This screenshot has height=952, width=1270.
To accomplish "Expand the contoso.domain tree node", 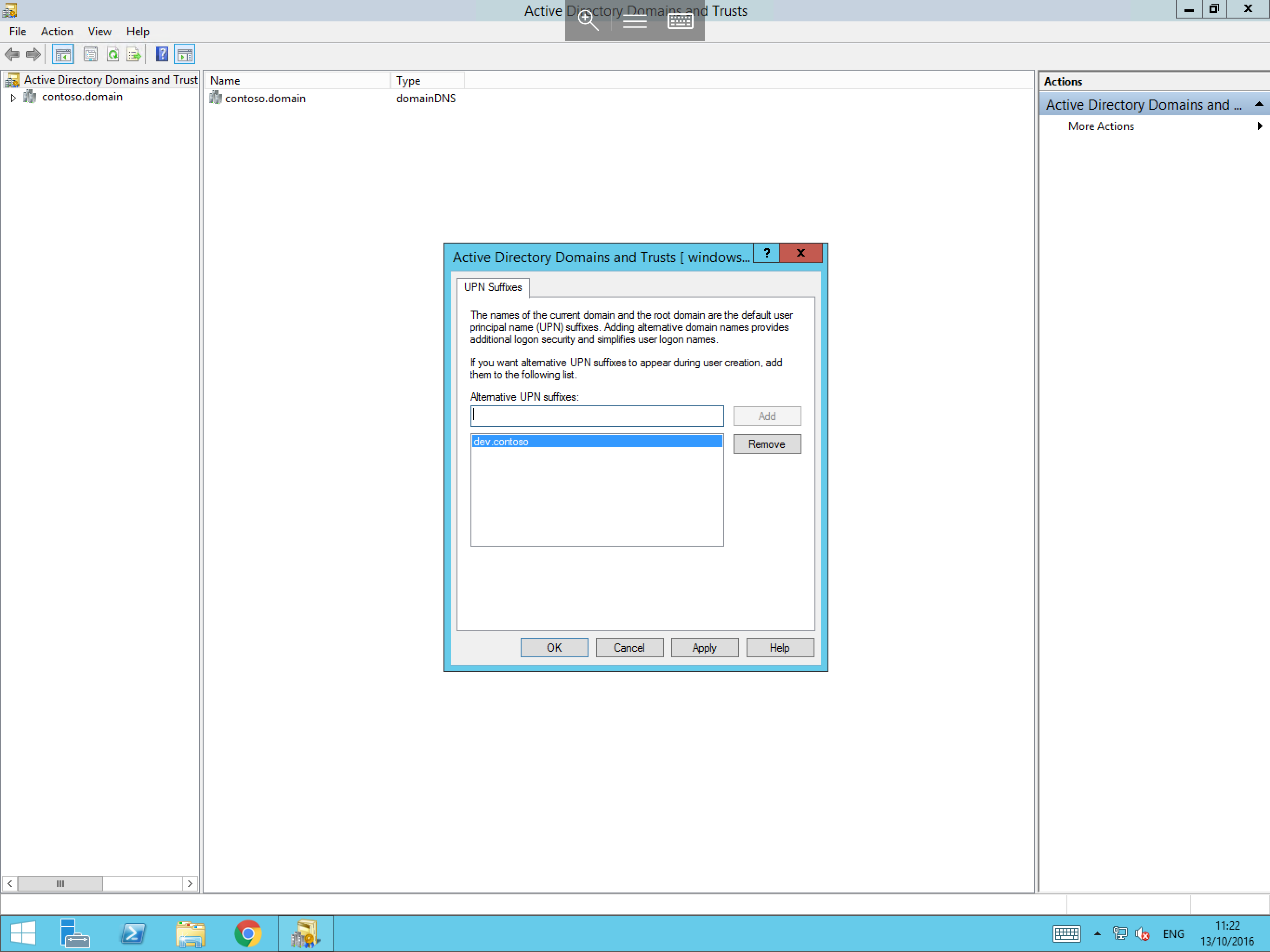I will (x=13, y=98).
